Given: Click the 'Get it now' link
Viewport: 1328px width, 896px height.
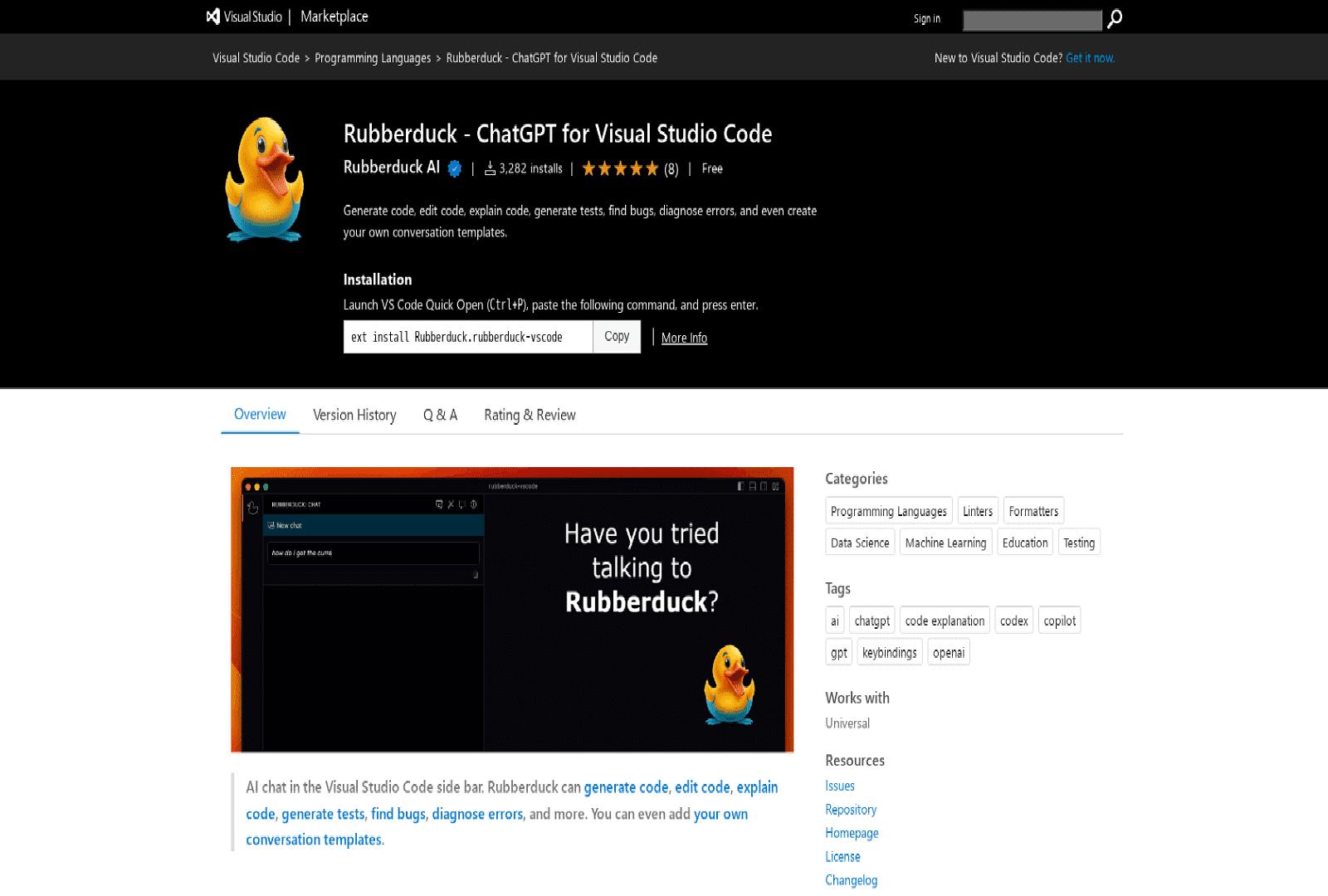Looking at the screenshot, I should pos(1090,57).
